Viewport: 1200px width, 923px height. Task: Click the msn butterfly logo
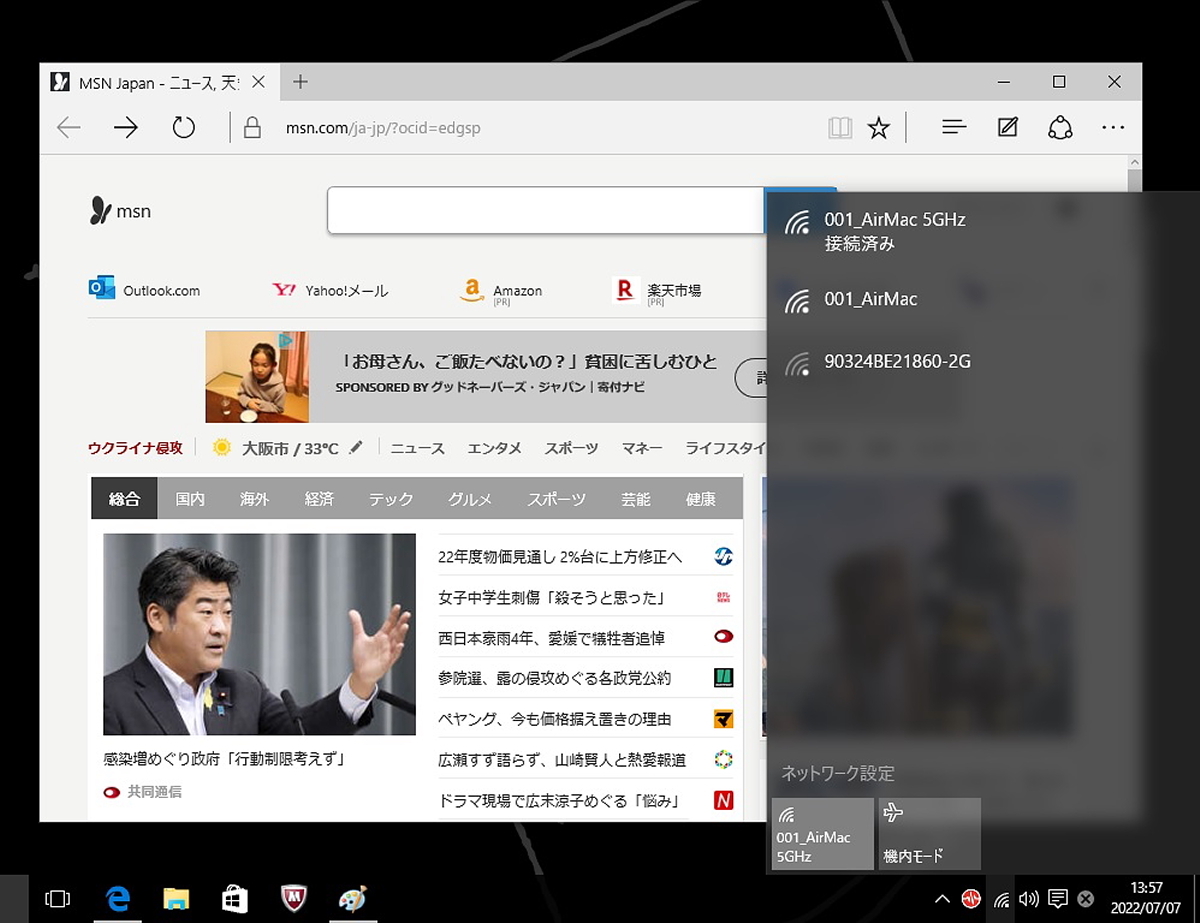[x=120, y=211]
